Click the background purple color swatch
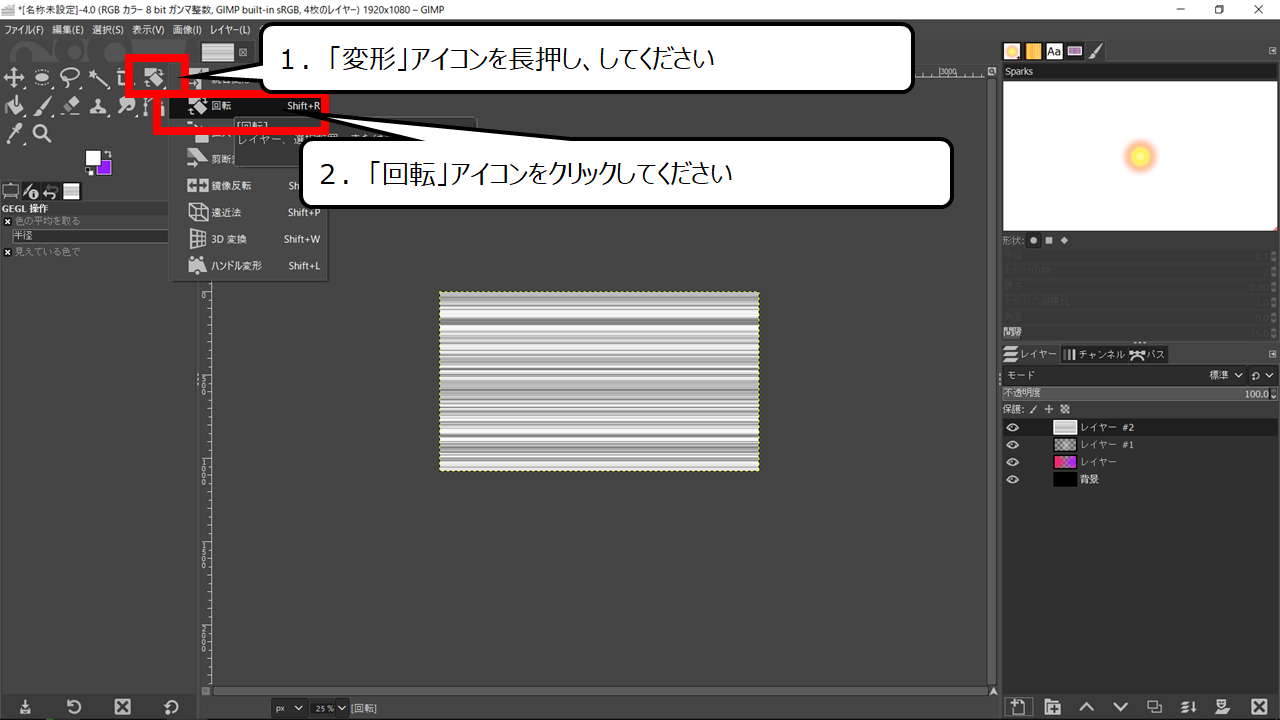The height and width of the screenshot is (720, 1280). click(105, 168)
